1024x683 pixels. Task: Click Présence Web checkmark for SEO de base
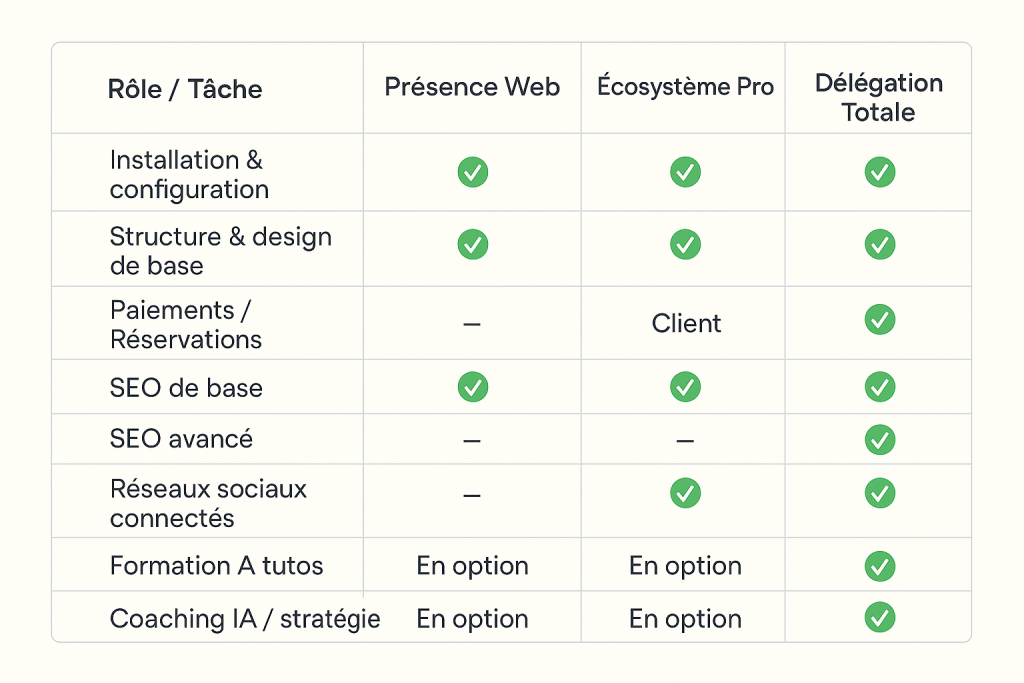[473, 387]
